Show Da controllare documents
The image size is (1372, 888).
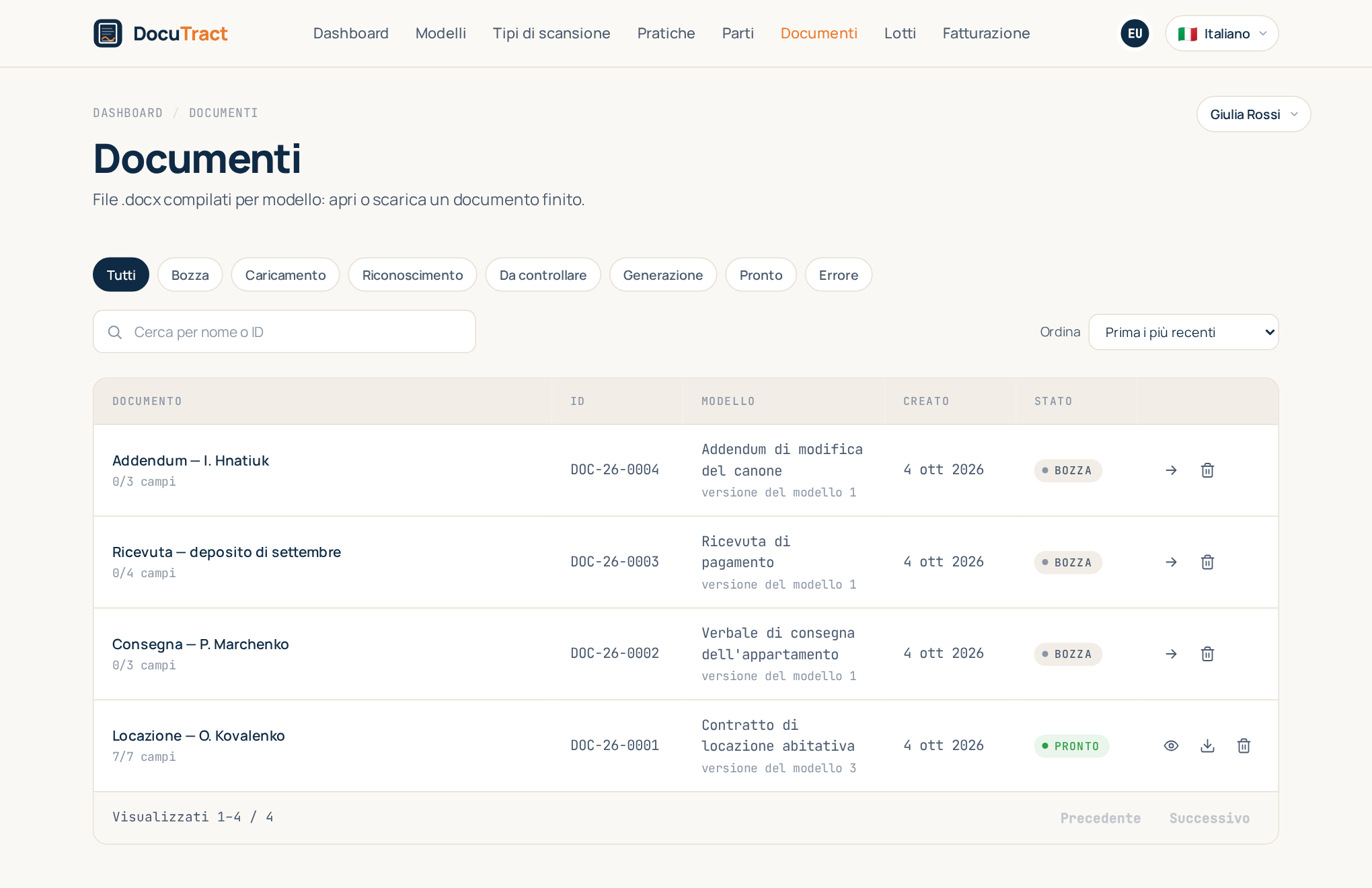[x=543, y=274]
